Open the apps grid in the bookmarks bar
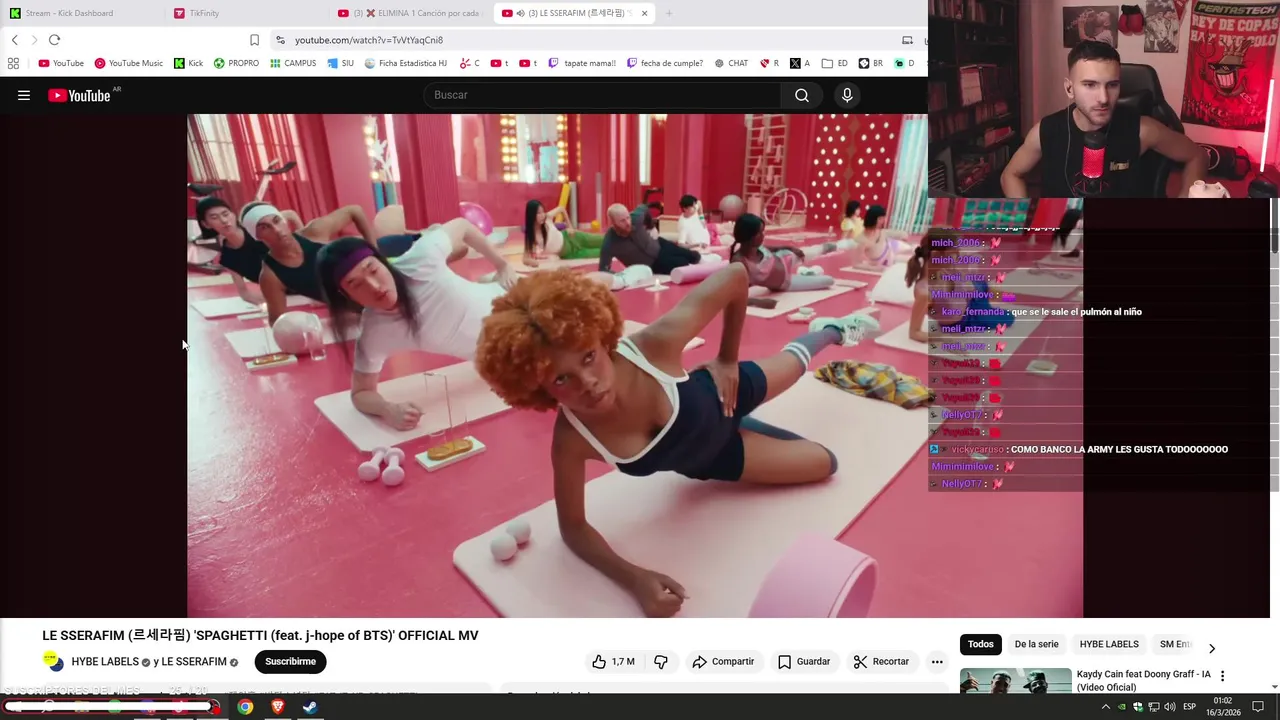Viewport: 1280px width, 720px height. 13,63
